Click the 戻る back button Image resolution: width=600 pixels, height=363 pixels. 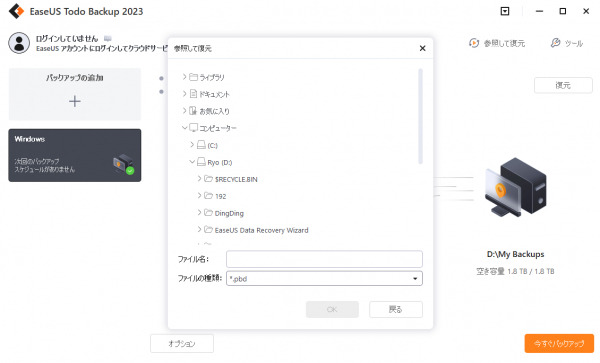coord(396,309)
